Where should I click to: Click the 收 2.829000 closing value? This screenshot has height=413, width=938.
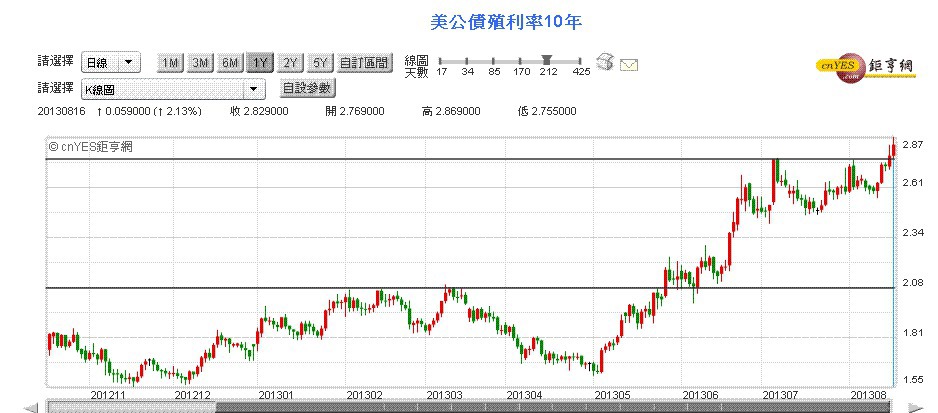pos(259,111)
